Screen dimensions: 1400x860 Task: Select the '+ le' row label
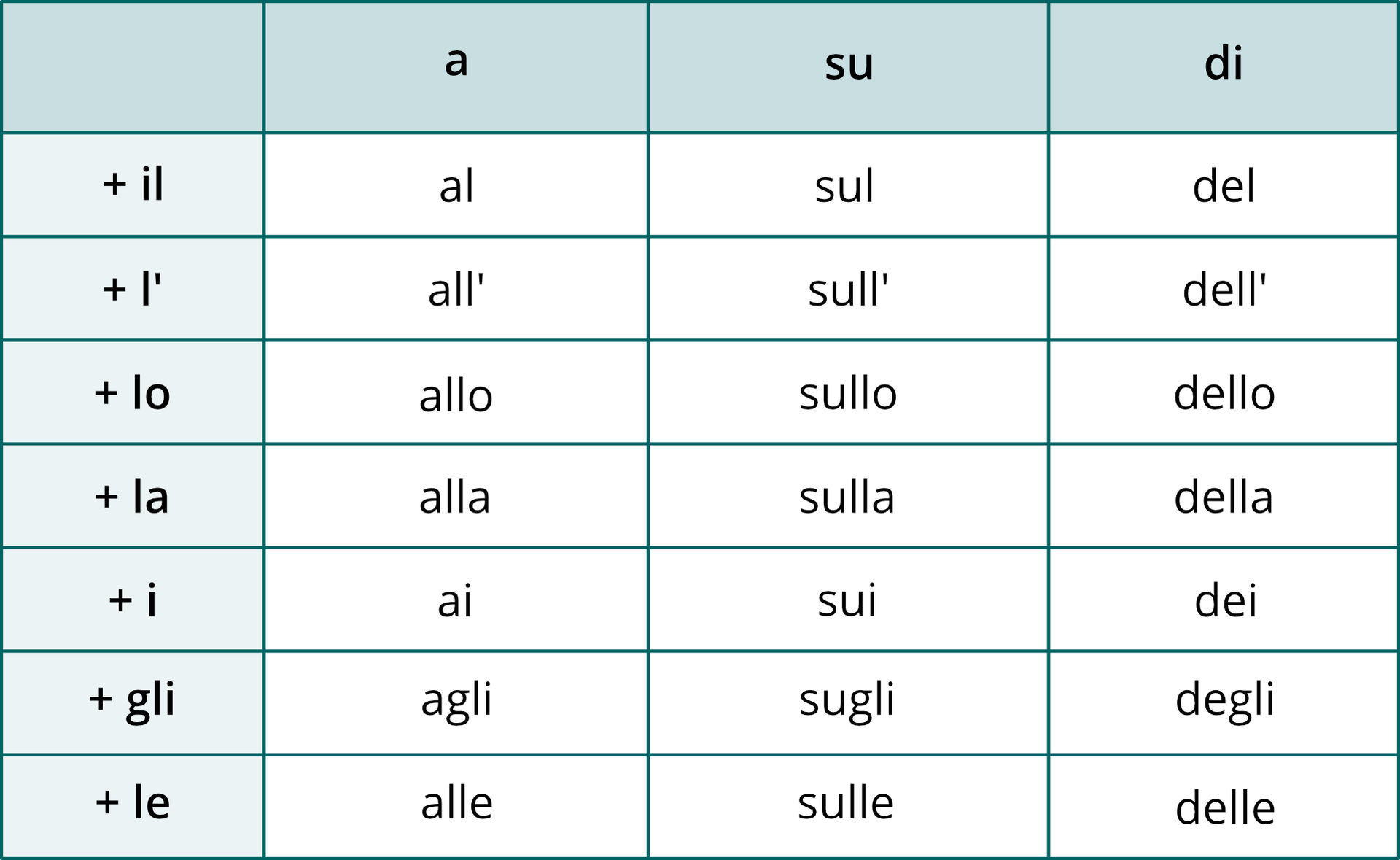click(133, 803)
